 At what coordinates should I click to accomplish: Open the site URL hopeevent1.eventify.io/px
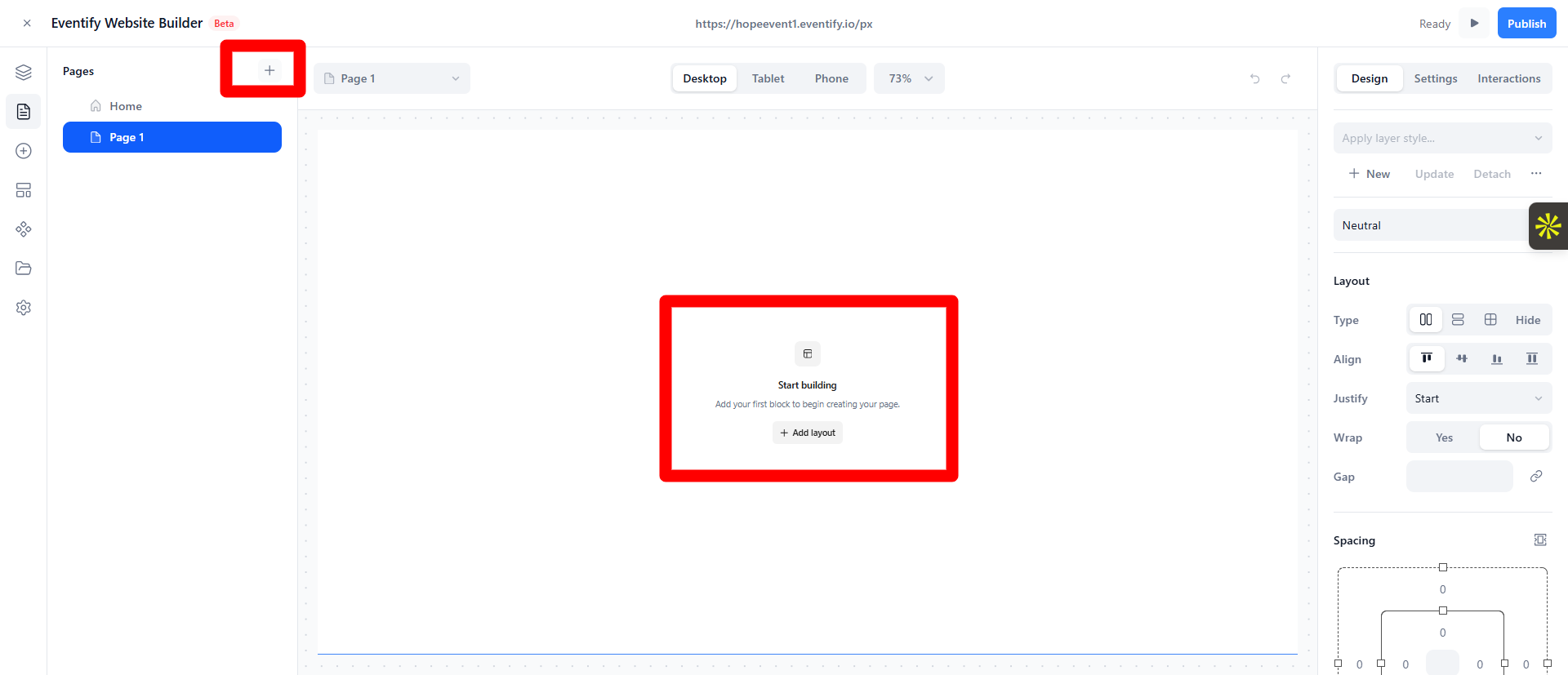[x=784, y=24]
